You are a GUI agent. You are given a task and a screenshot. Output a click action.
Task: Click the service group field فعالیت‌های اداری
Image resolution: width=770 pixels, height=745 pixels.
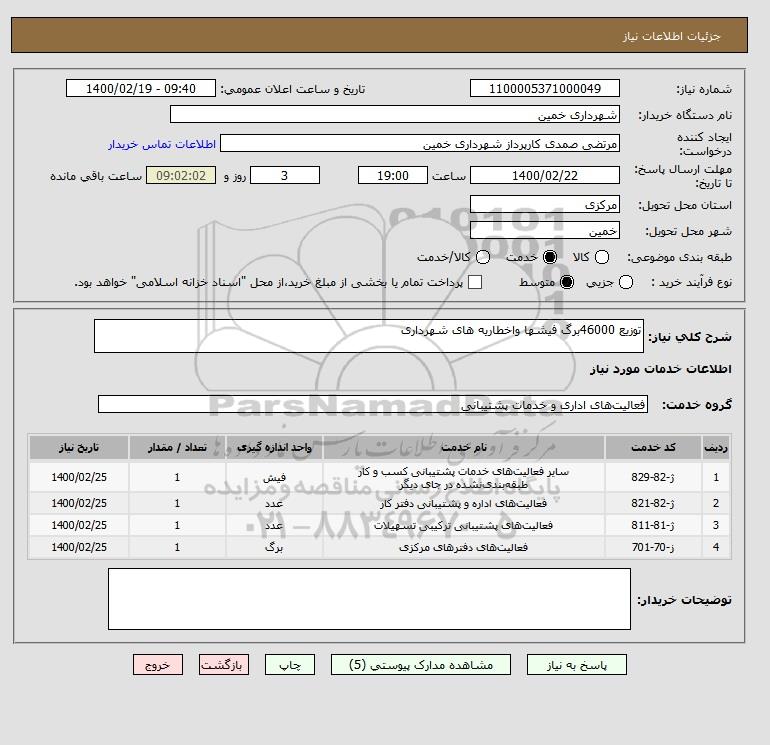pos(373,404)
